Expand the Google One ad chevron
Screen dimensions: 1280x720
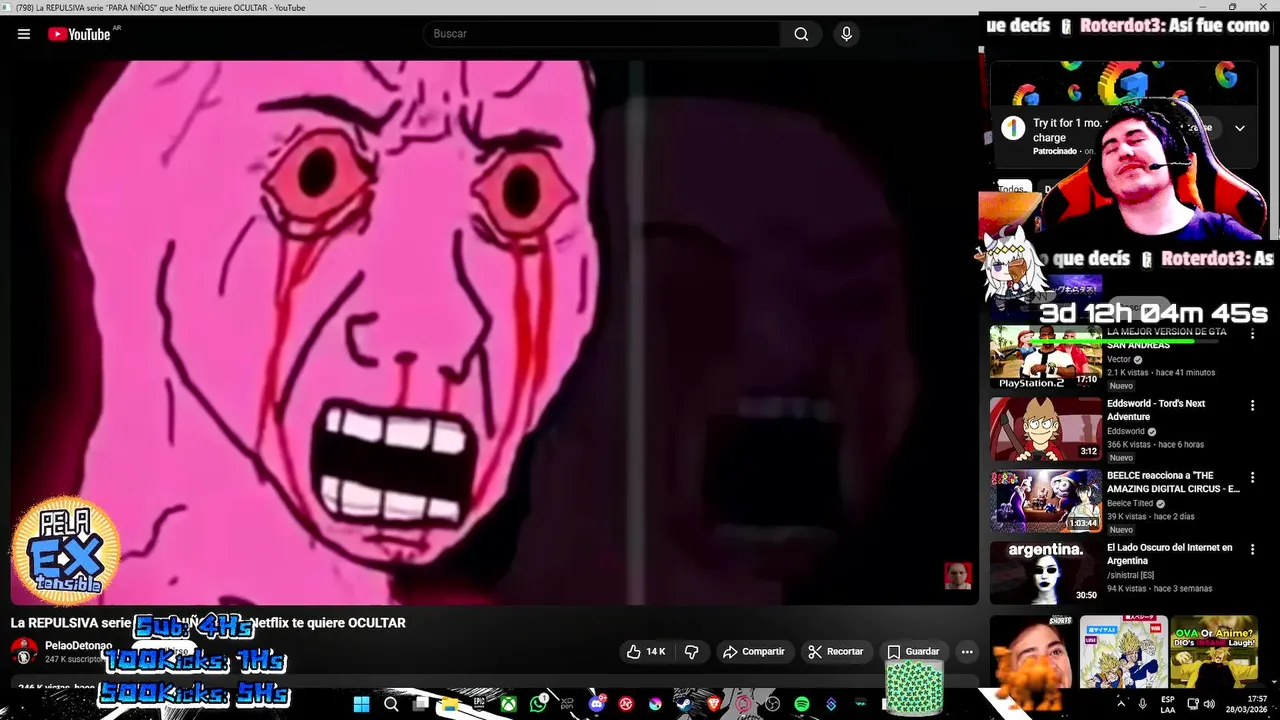[x=1240, y=128]
